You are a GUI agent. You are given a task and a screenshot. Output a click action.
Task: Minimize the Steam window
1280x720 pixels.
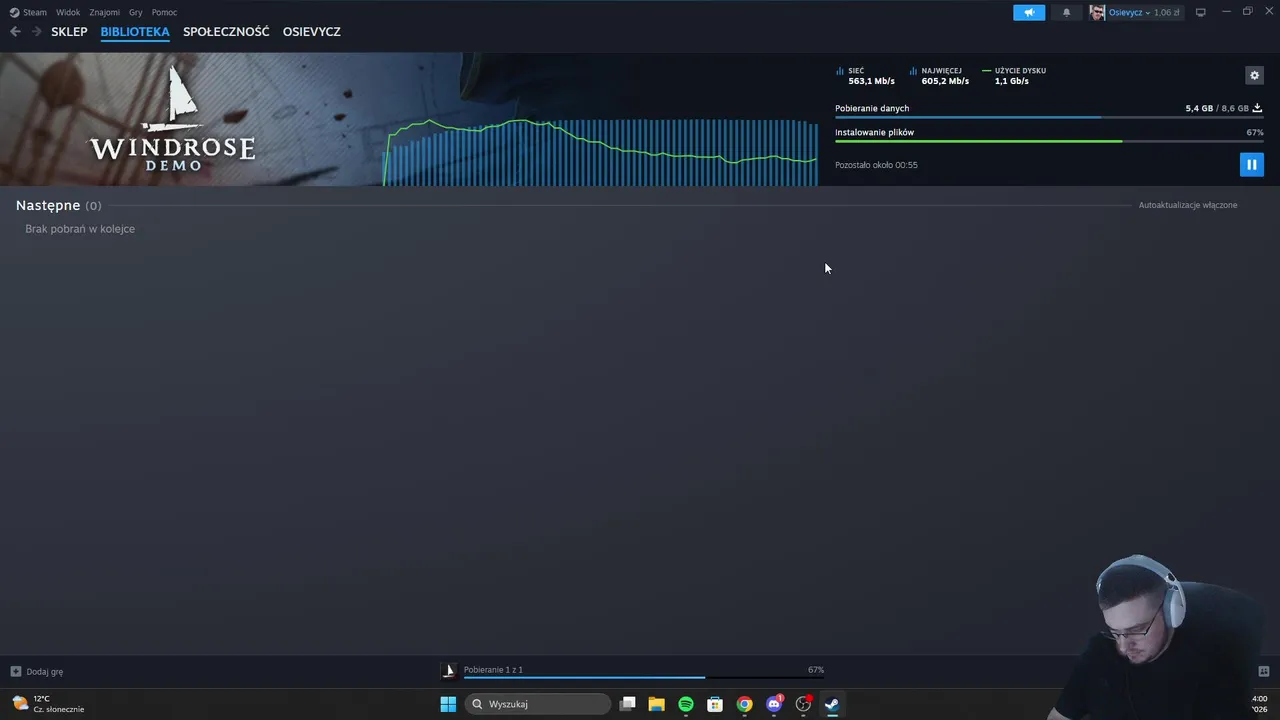[1226, 12]
